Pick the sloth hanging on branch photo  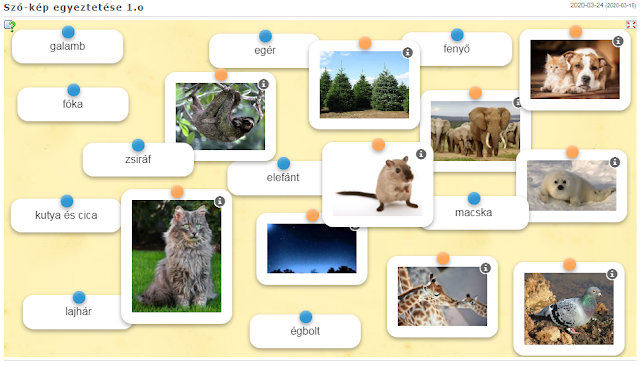point(220,116)
